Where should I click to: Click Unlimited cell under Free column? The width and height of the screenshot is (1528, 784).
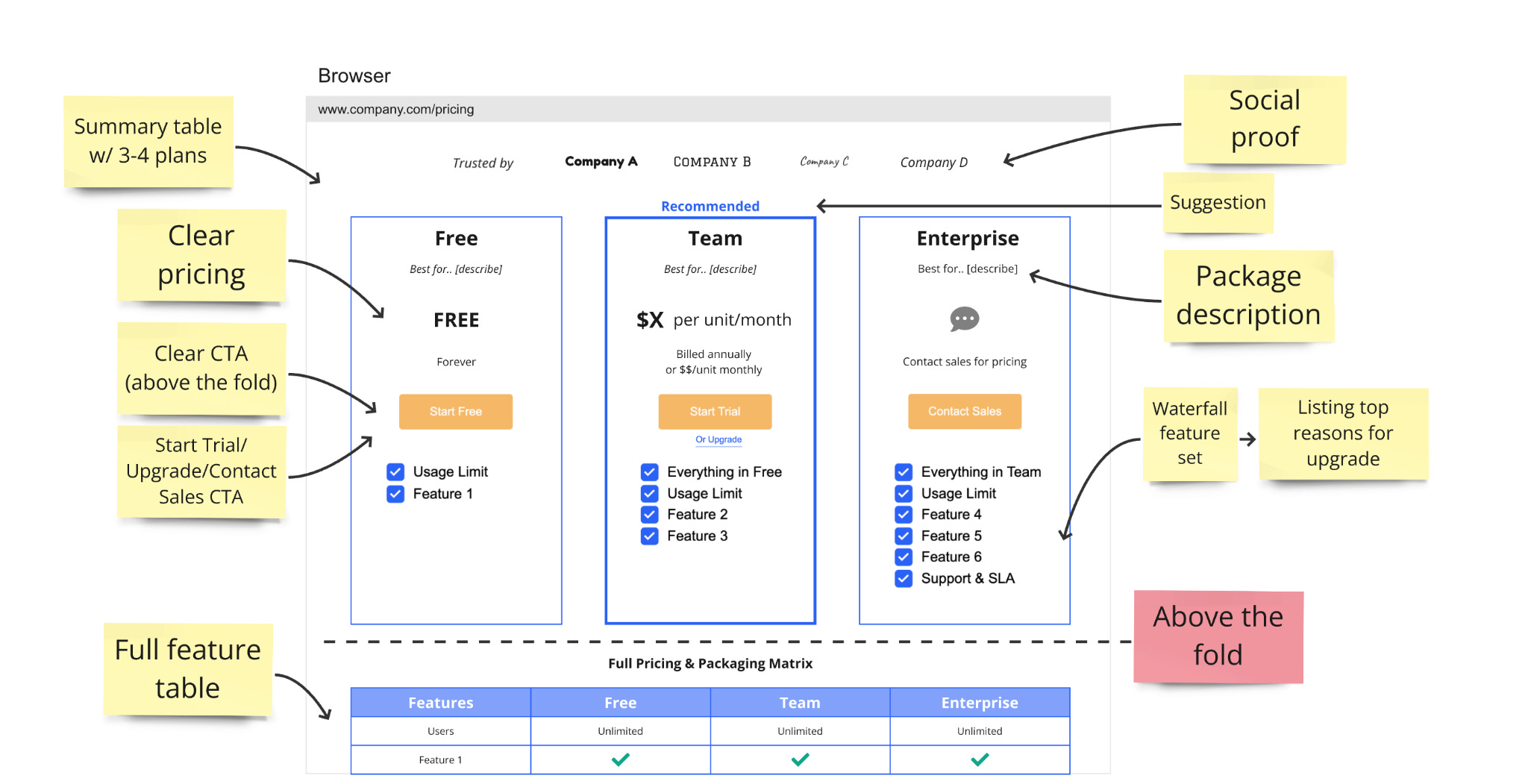point(620,731)
